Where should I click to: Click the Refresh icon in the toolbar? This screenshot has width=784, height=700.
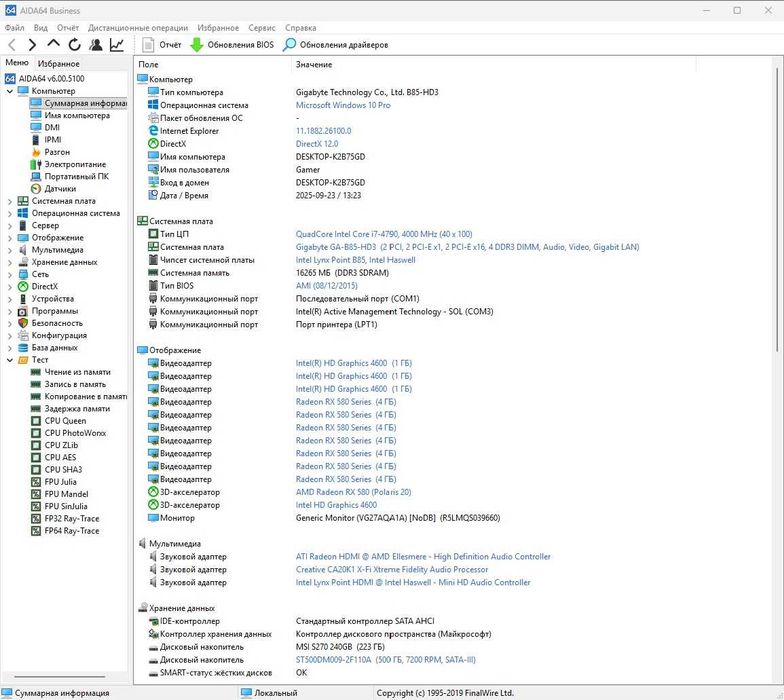pos(74,44)
